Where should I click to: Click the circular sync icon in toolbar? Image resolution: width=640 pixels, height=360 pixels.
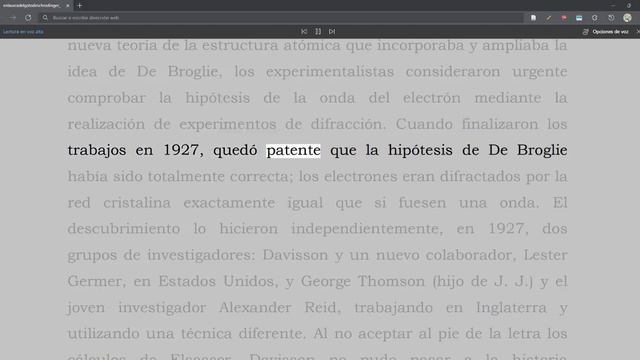tap(595, 18)
